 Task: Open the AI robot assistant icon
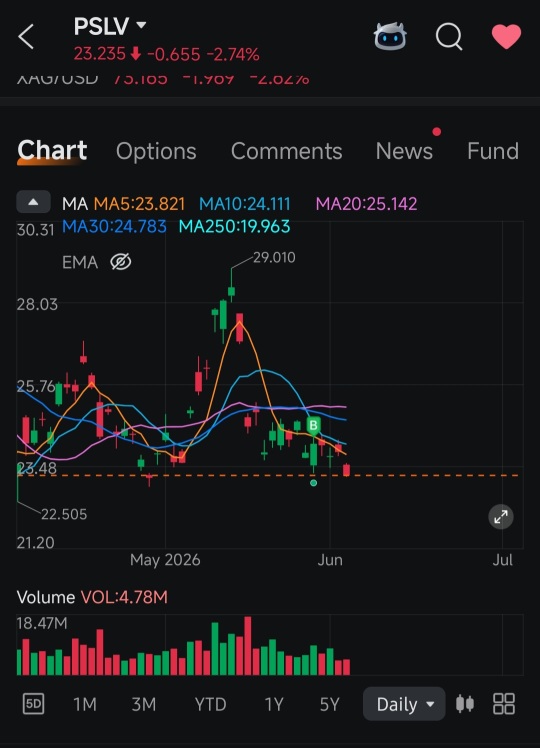tap(390, 36)
